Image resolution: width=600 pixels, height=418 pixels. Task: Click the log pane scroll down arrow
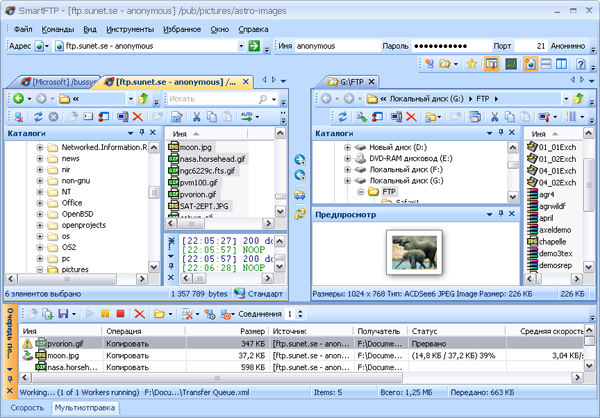280,266
